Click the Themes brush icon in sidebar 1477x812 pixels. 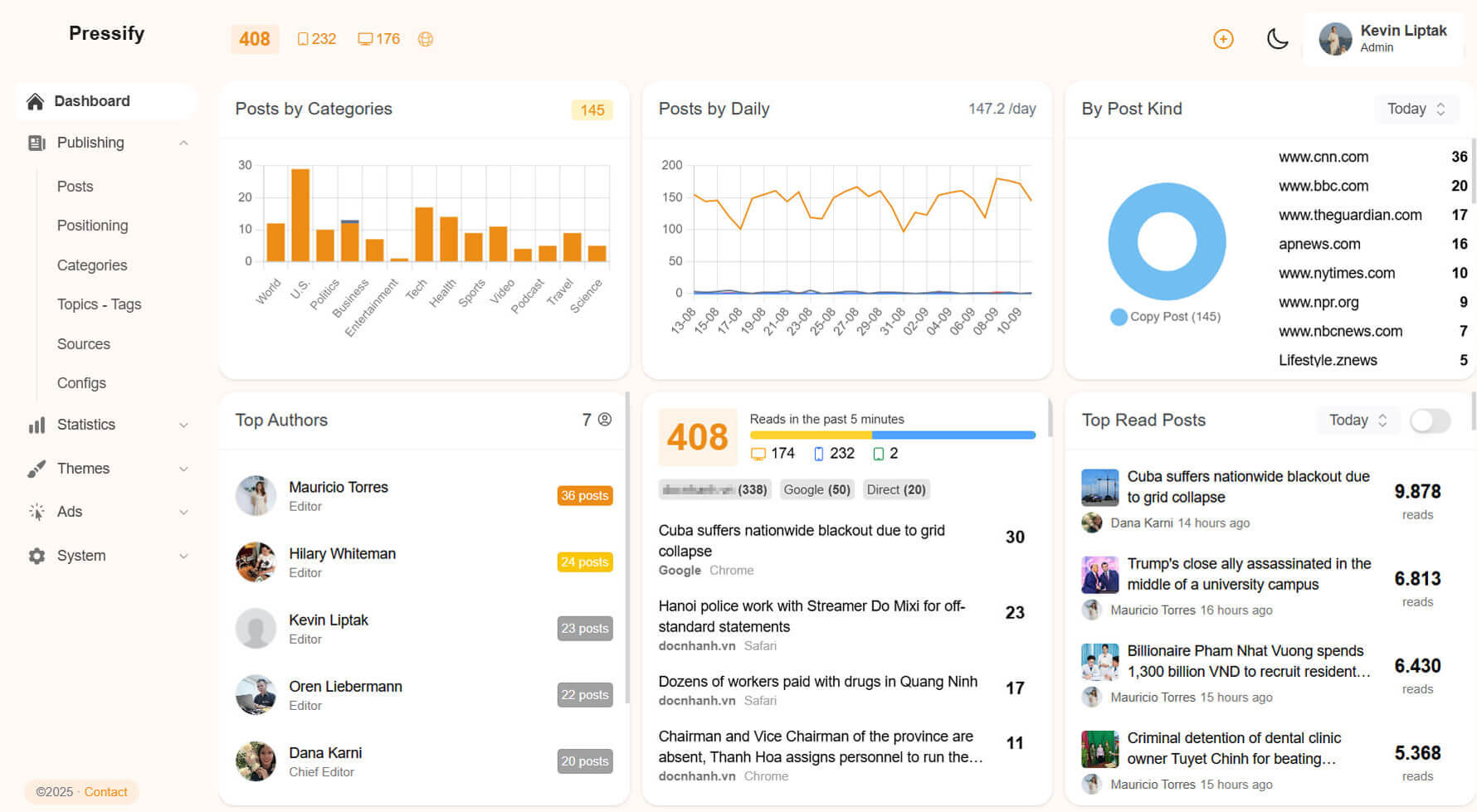click(x=37, y=469)
